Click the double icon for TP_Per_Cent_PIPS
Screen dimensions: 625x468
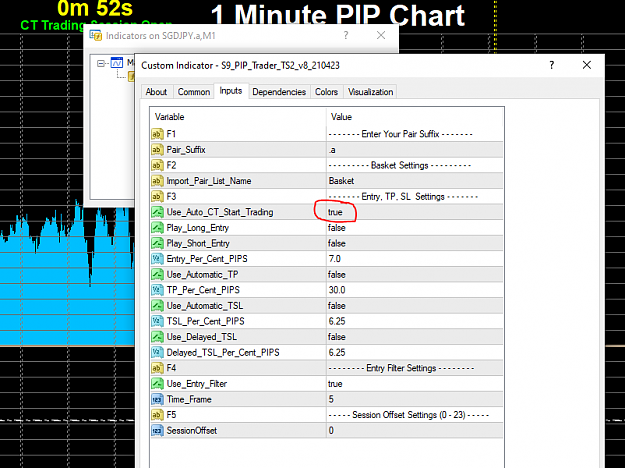click(157, 290)
